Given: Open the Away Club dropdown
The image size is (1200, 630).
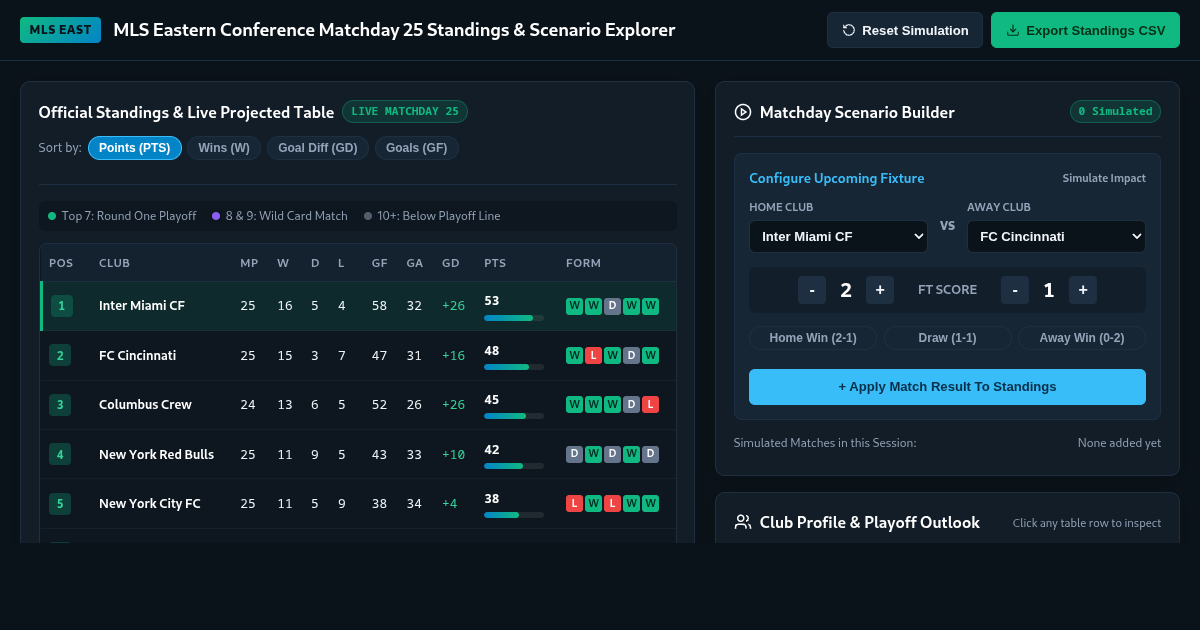Looking at the screenshot, I should pyautogui.click(x=1056, y=237).
